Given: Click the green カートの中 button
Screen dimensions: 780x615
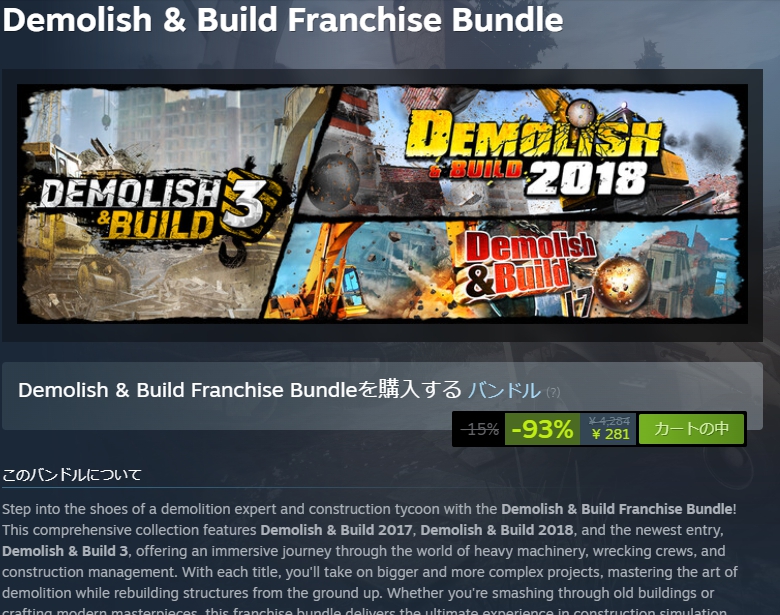Looking at the screenshot, I should [x=691, y=429].
